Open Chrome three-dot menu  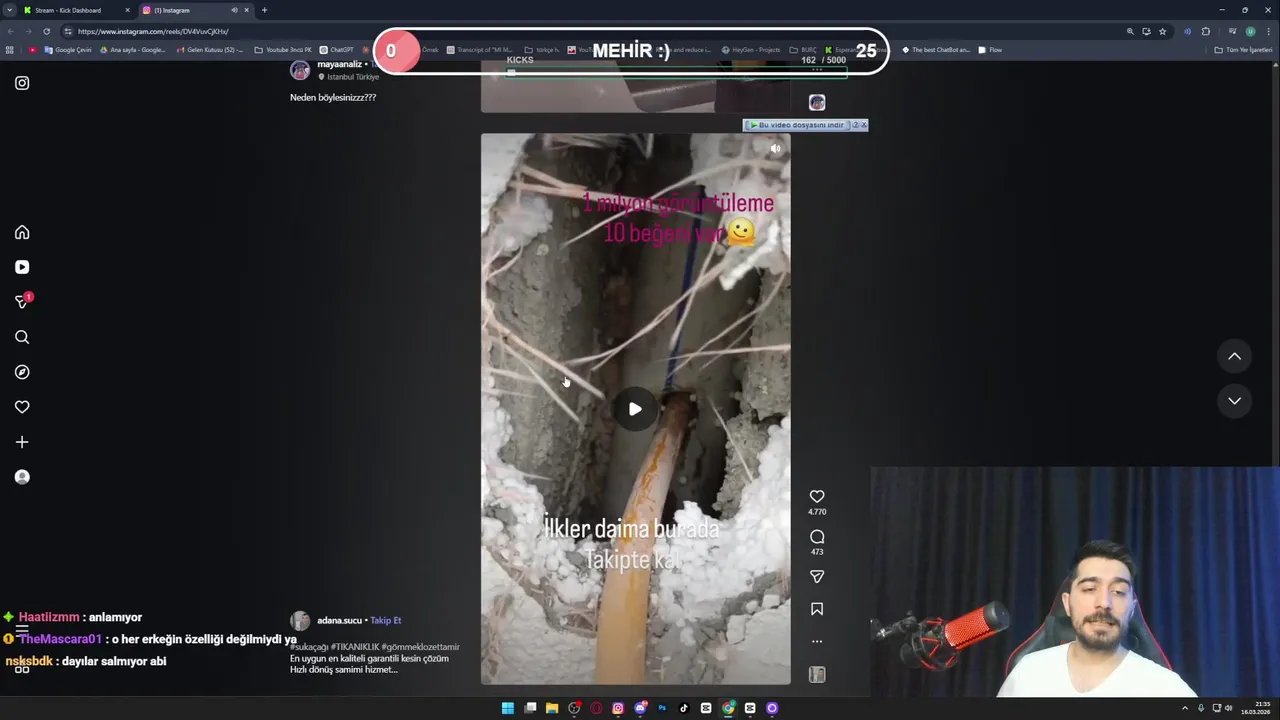click(x=1268, y=31)
